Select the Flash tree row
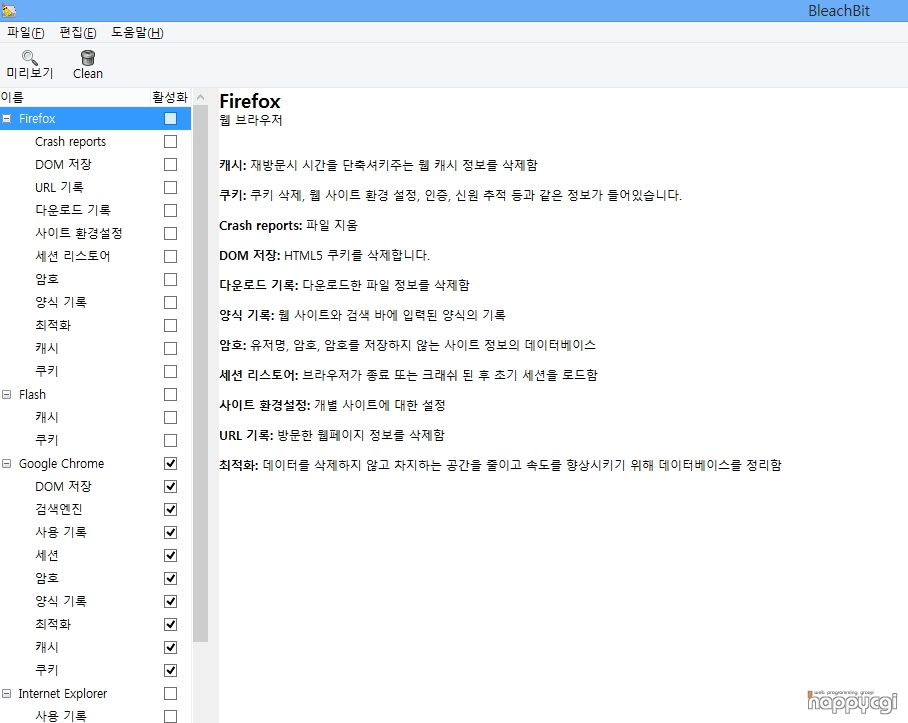Image resolution: width=908 pixels, height=723 pixels. pos(96,395)
